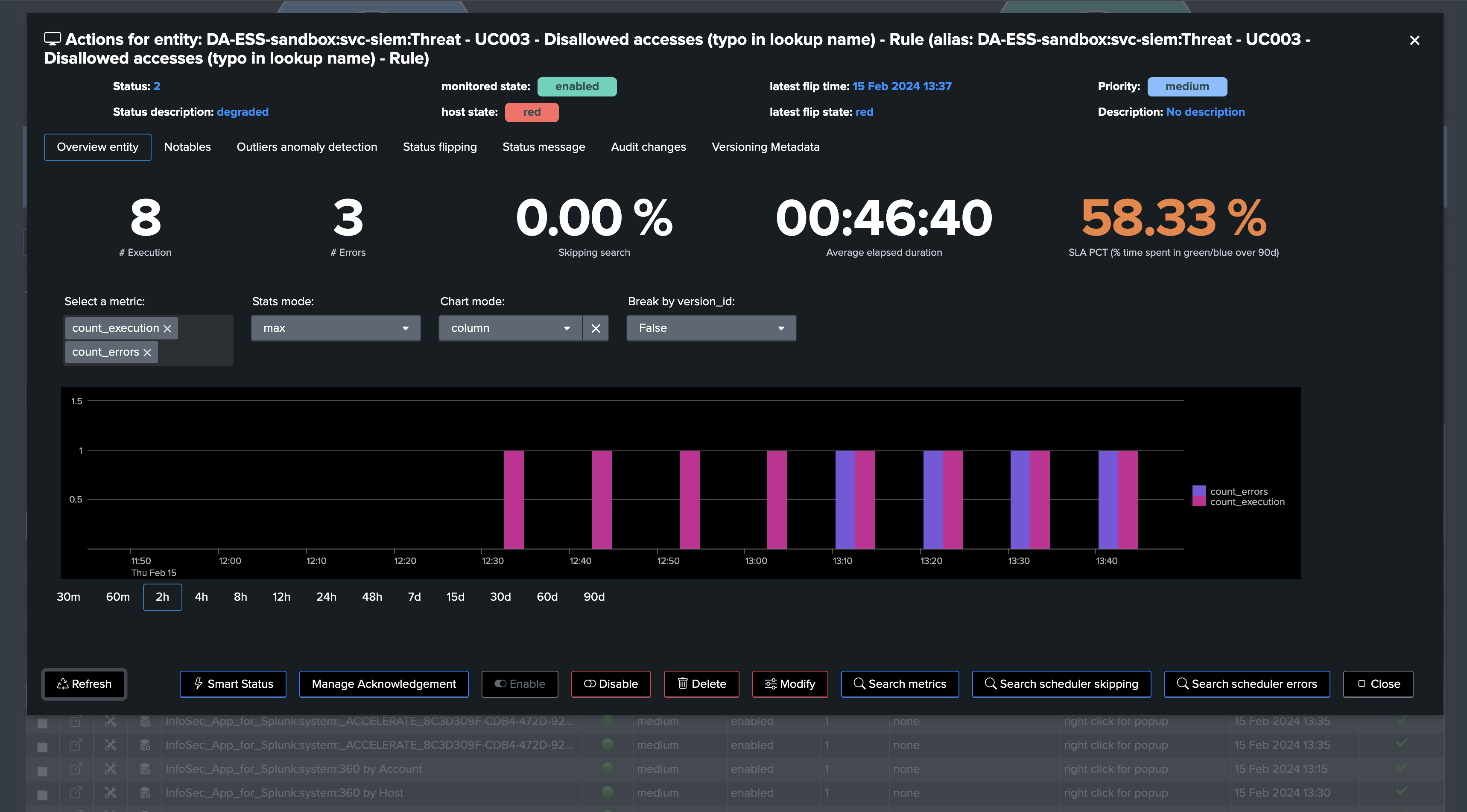Click the Refresh button
This screenshot has height=812, width=1467.
pos(84,684)
